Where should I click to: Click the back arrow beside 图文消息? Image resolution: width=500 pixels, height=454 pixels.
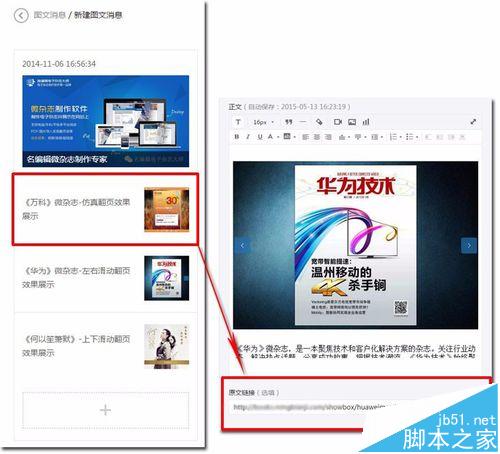[x=21, y=15]
